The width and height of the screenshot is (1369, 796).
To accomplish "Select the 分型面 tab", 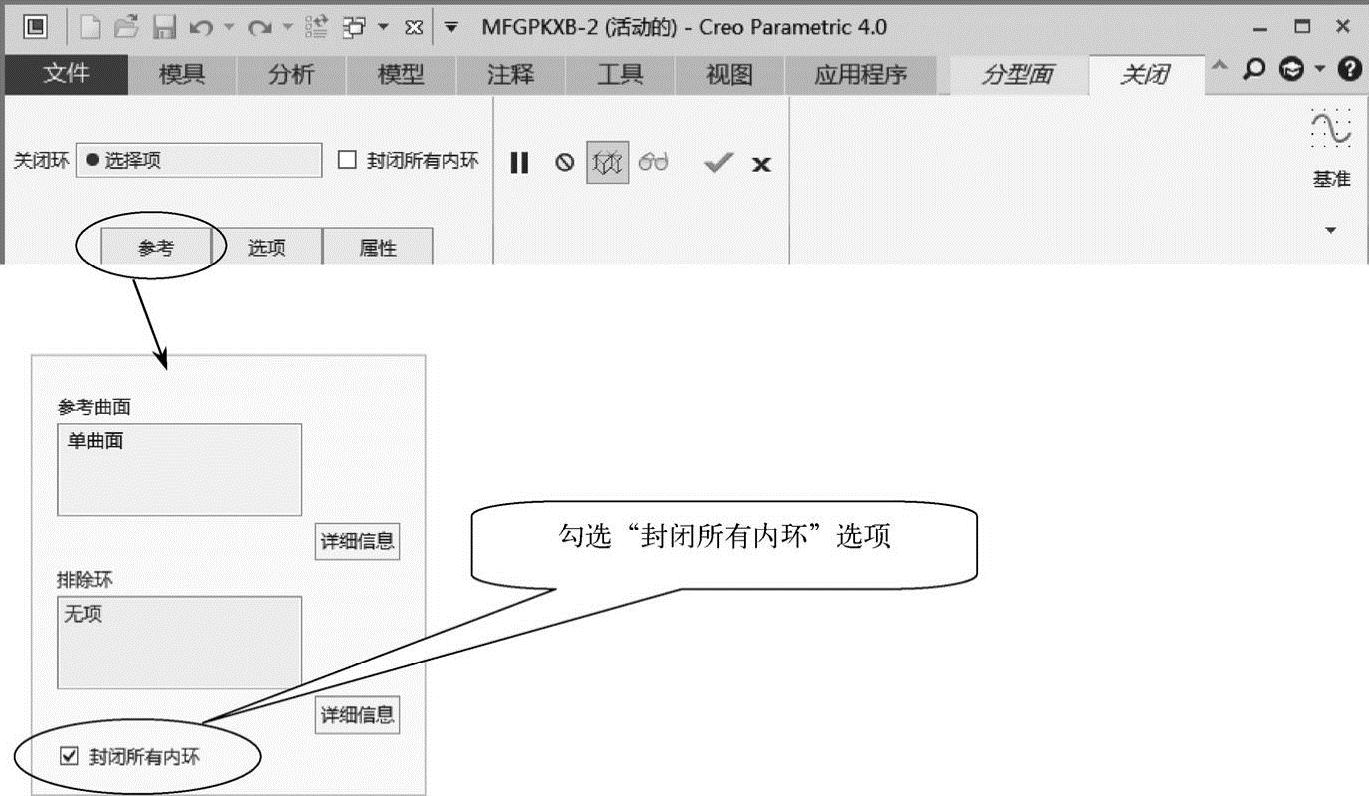I will point(1017,75).
